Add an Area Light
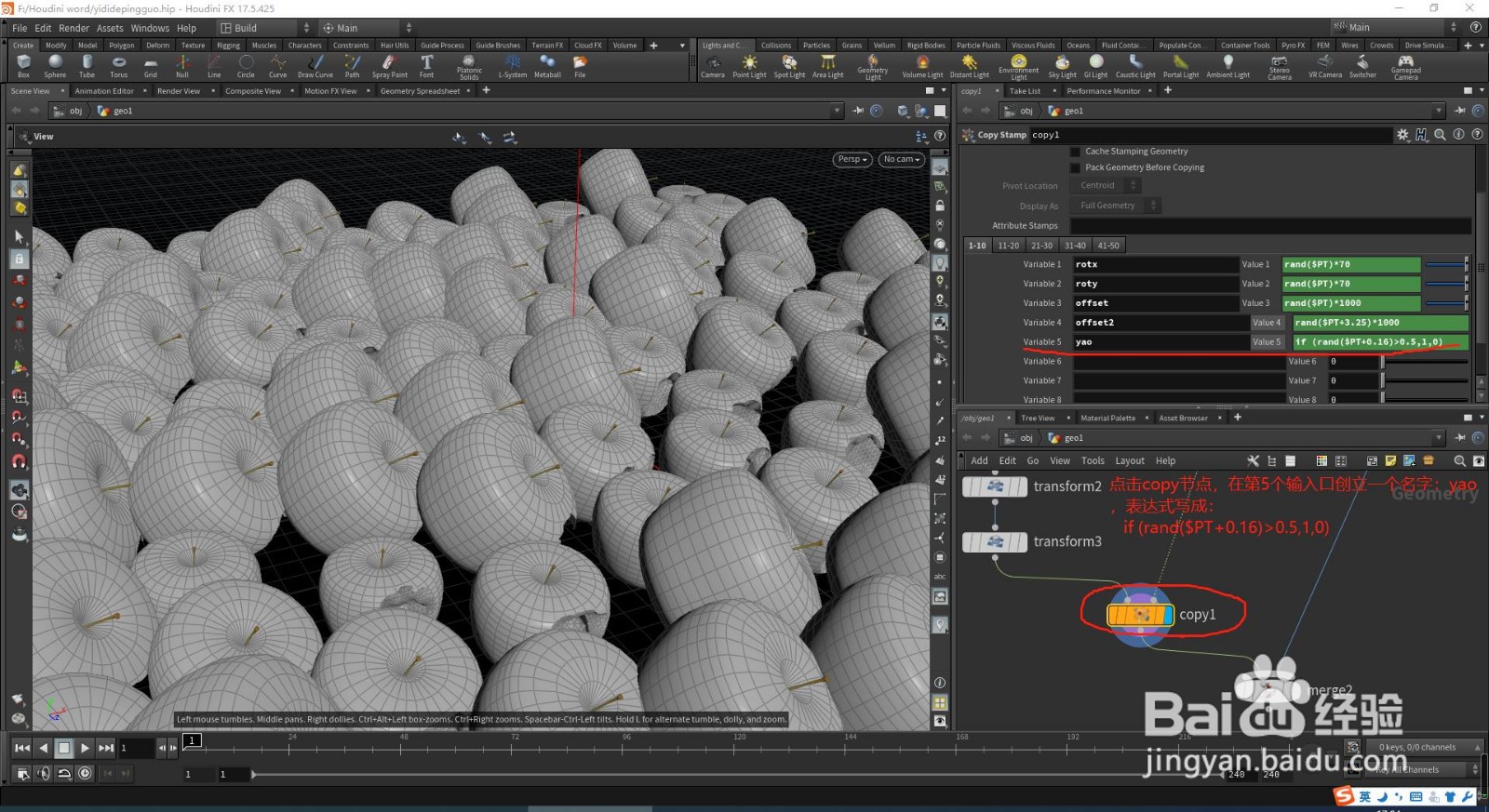Viewport: 1489px width, 812px height. (x=827, y=66)
